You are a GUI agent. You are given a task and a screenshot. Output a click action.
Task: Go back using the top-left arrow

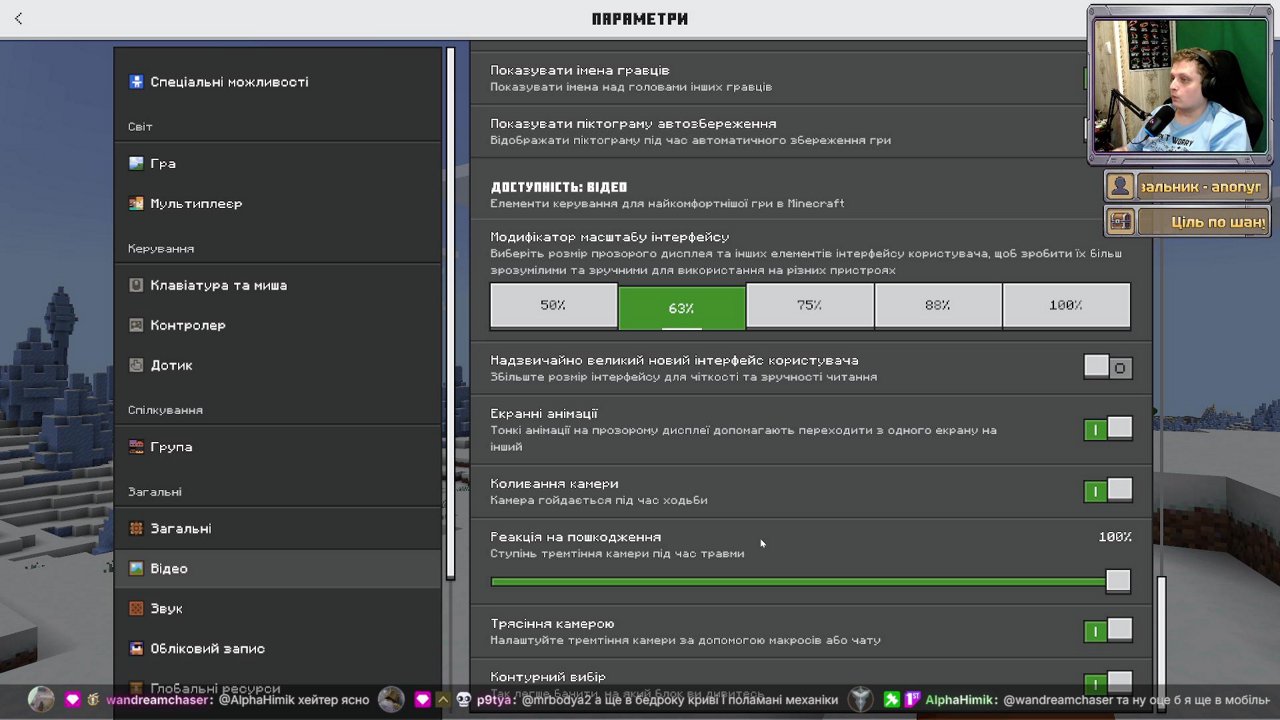[19, 18]
